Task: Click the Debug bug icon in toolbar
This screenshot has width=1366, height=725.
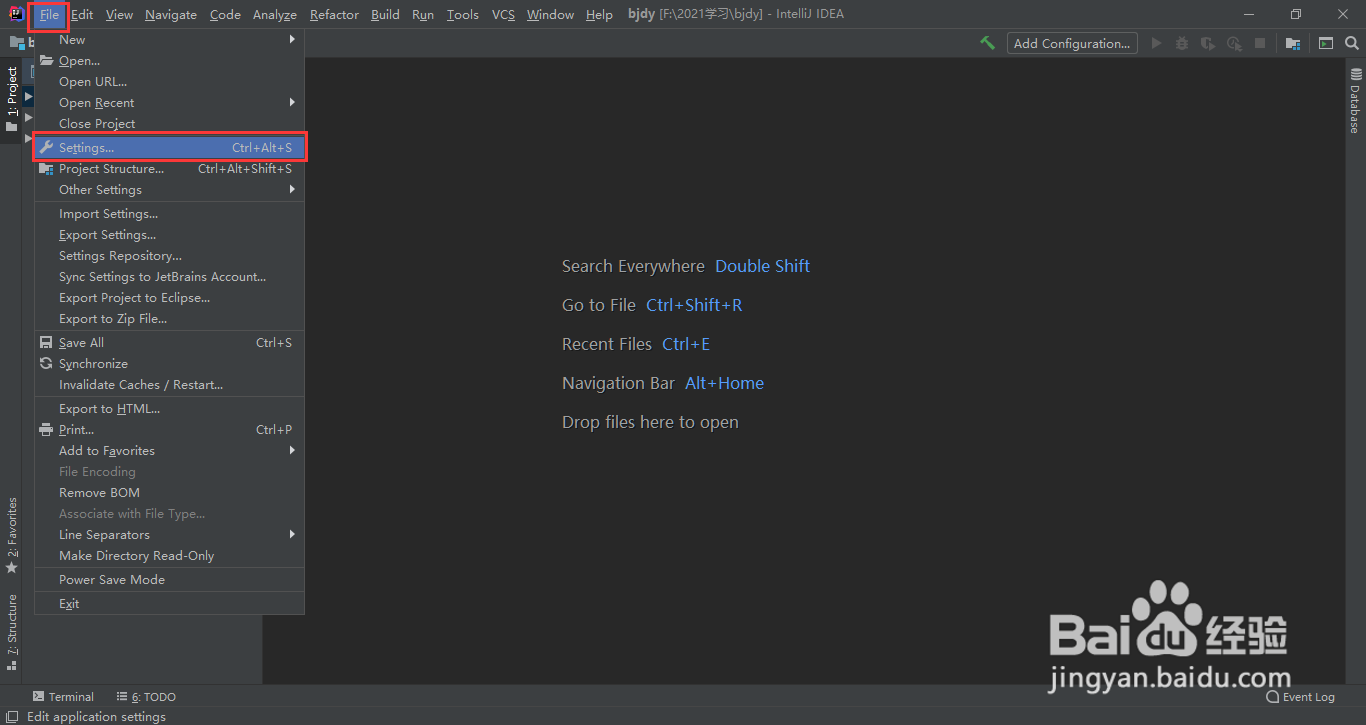Action: (x=1182, y=43)
